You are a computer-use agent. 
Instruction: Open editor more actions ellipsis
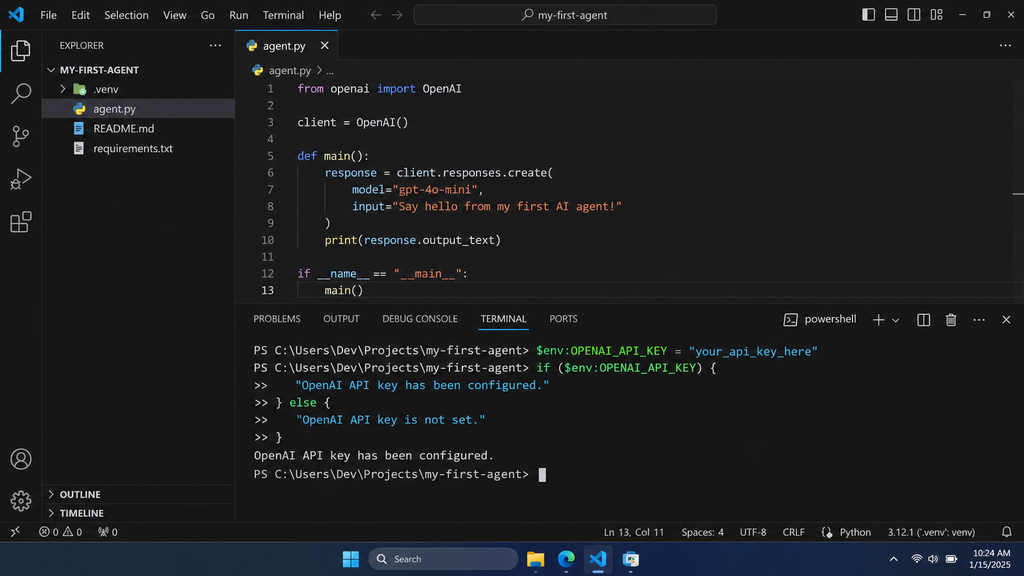[x=1005, y=45]
